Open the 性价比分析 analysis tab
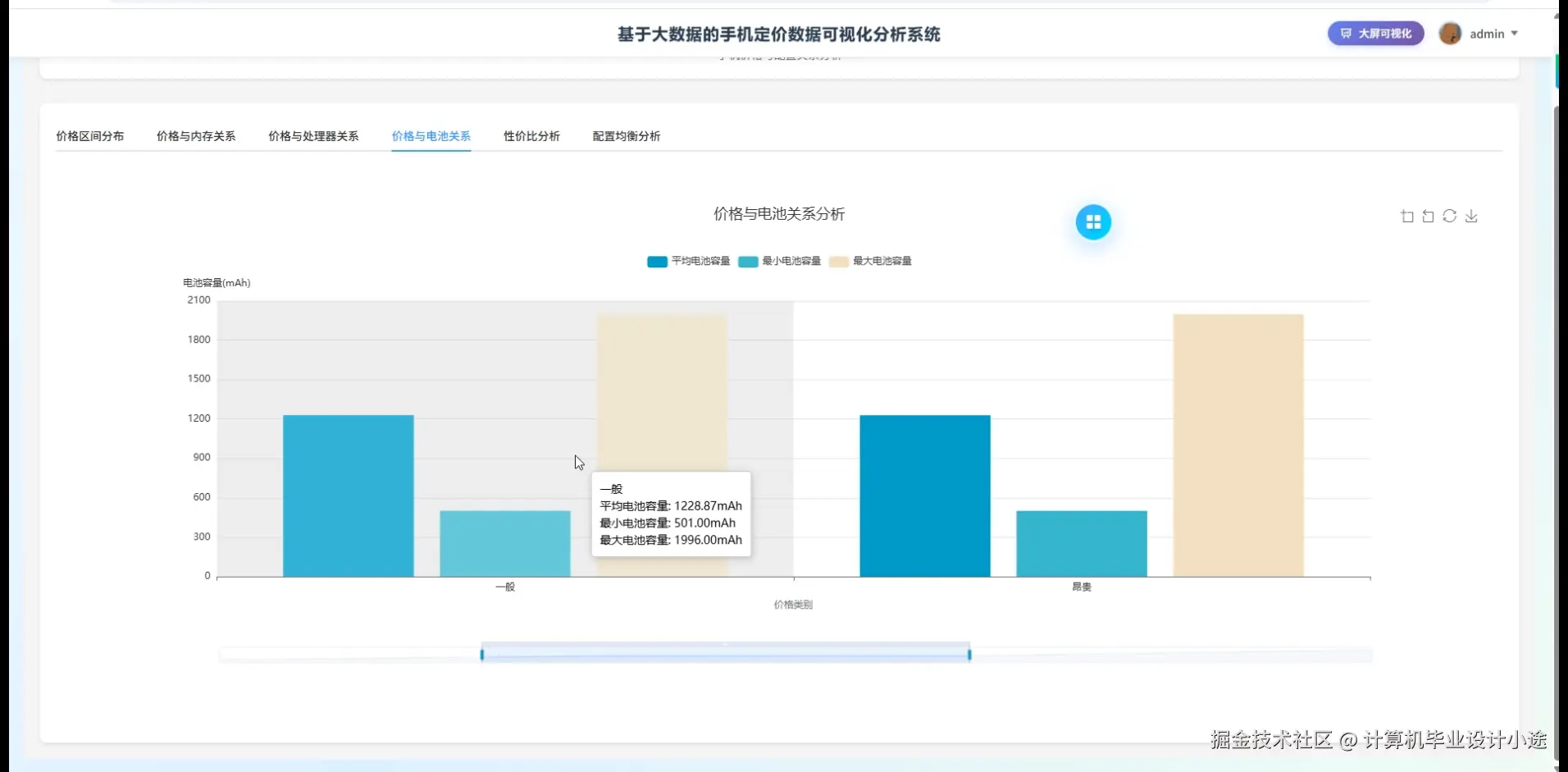 click(x=531, y=136)
